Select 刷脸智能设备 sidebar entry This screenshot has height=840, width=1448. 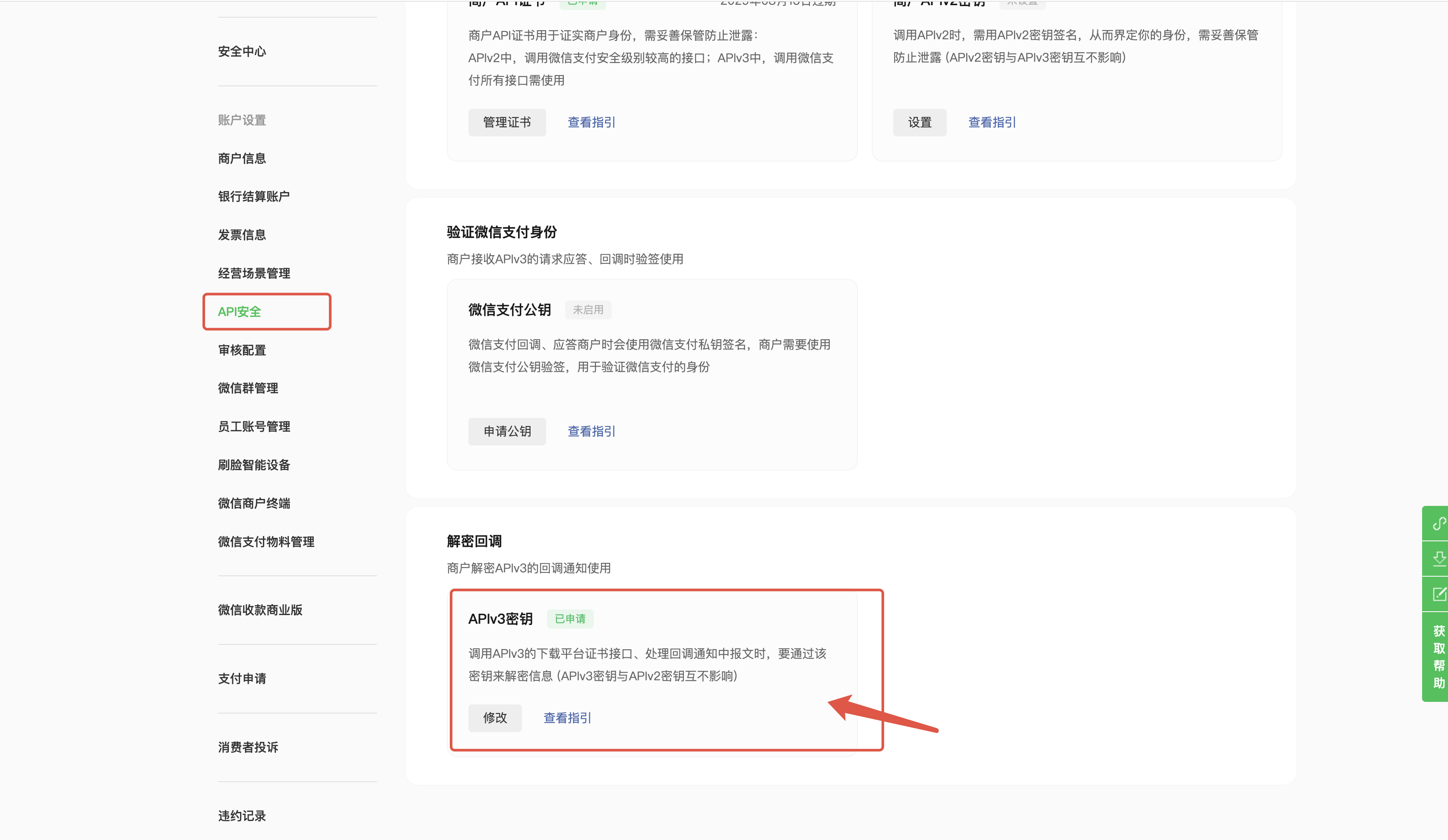(x=254, y=465)
